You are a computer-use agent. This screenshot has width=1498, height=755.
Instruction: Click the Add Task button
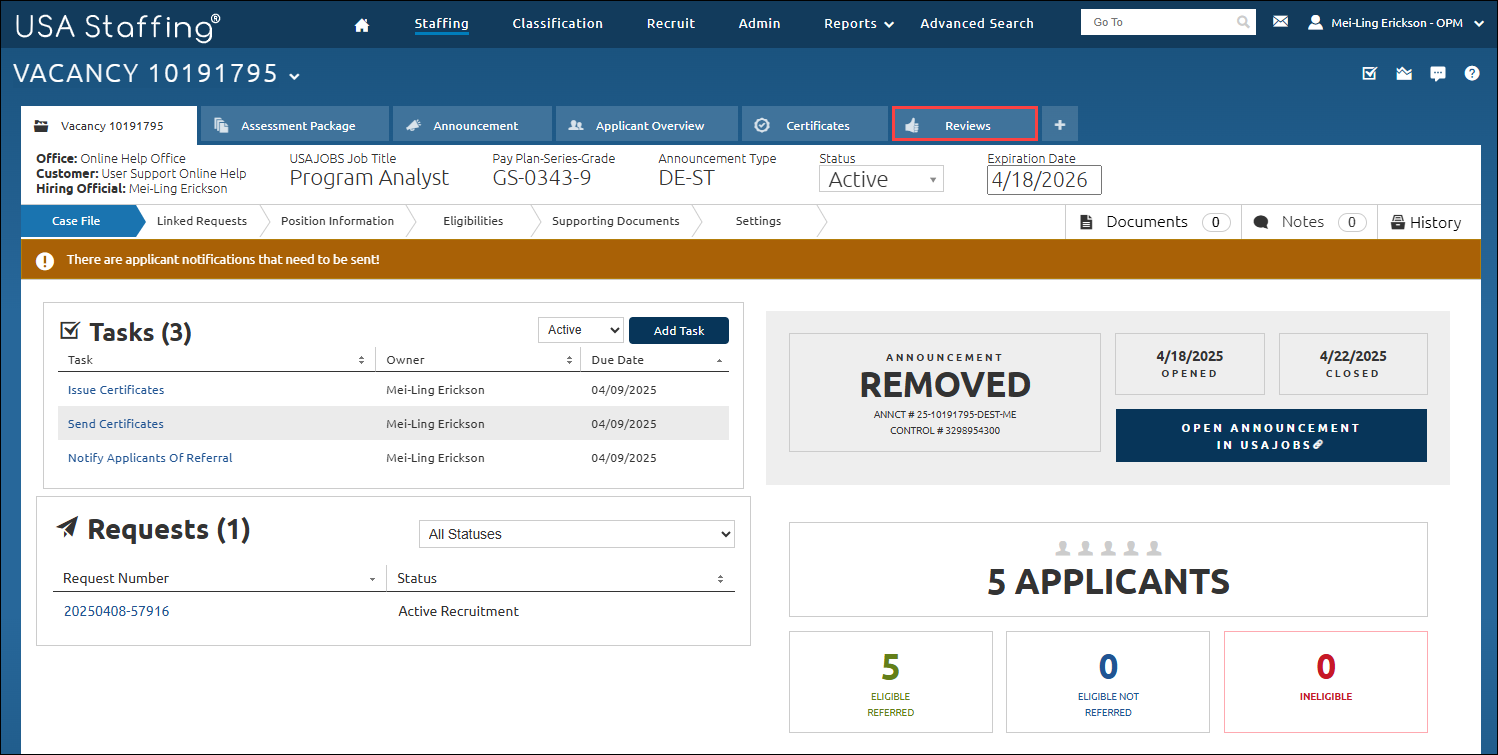(679, 330)
